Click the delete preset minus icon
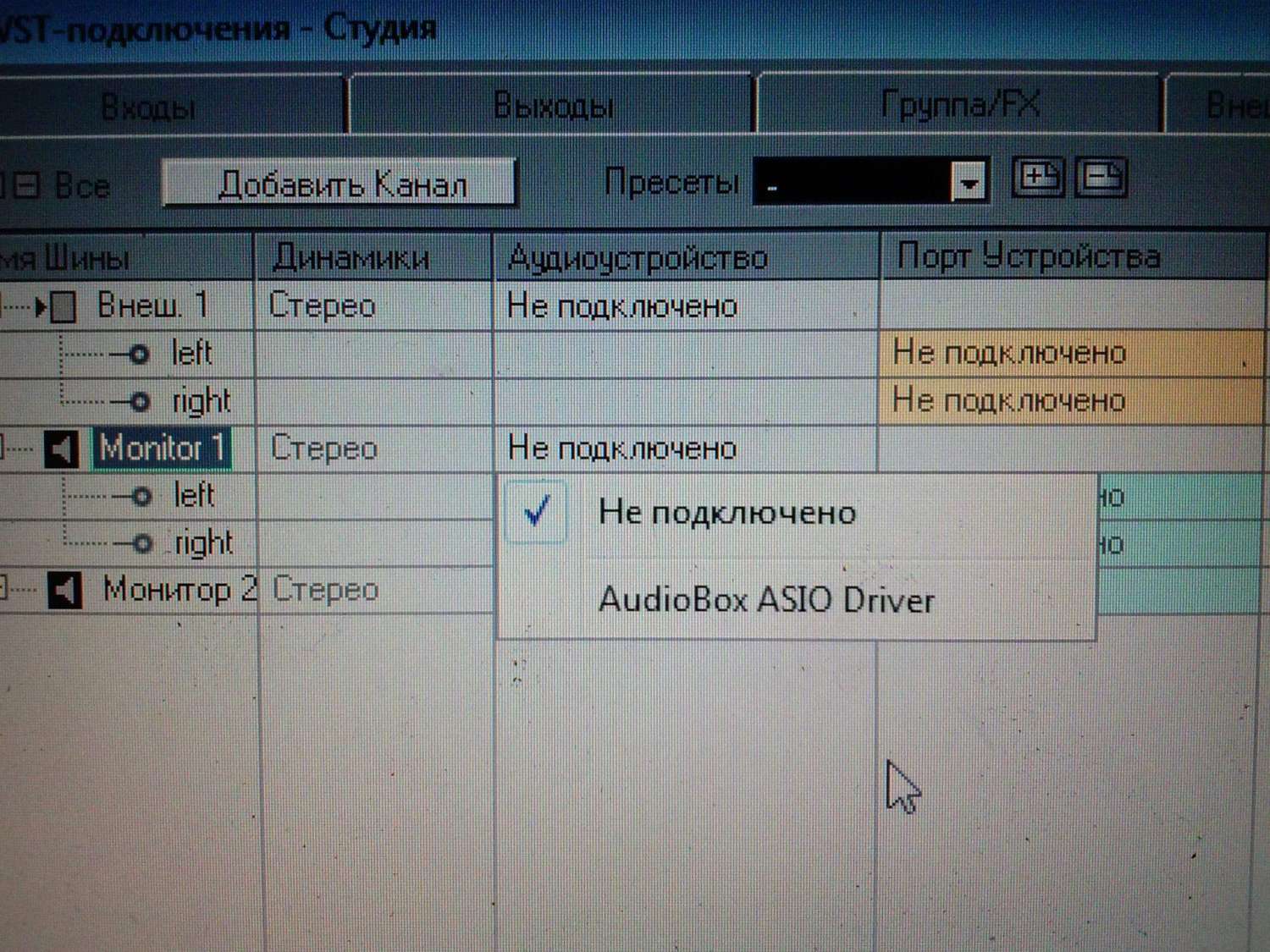Image resolution: width=1270 pixels, height=952 pixels. (1101, 178)
